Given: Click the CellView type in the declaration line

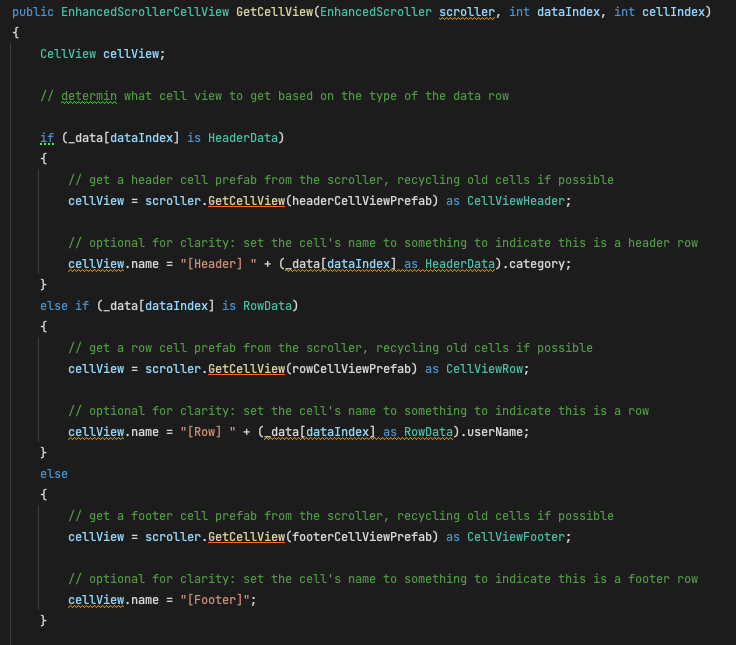Looking at the screenshot, I should pos(68,54).
